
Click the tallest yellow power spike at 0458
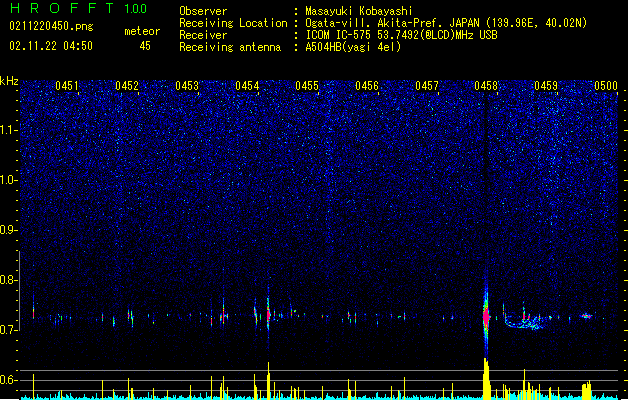[486, 379]
